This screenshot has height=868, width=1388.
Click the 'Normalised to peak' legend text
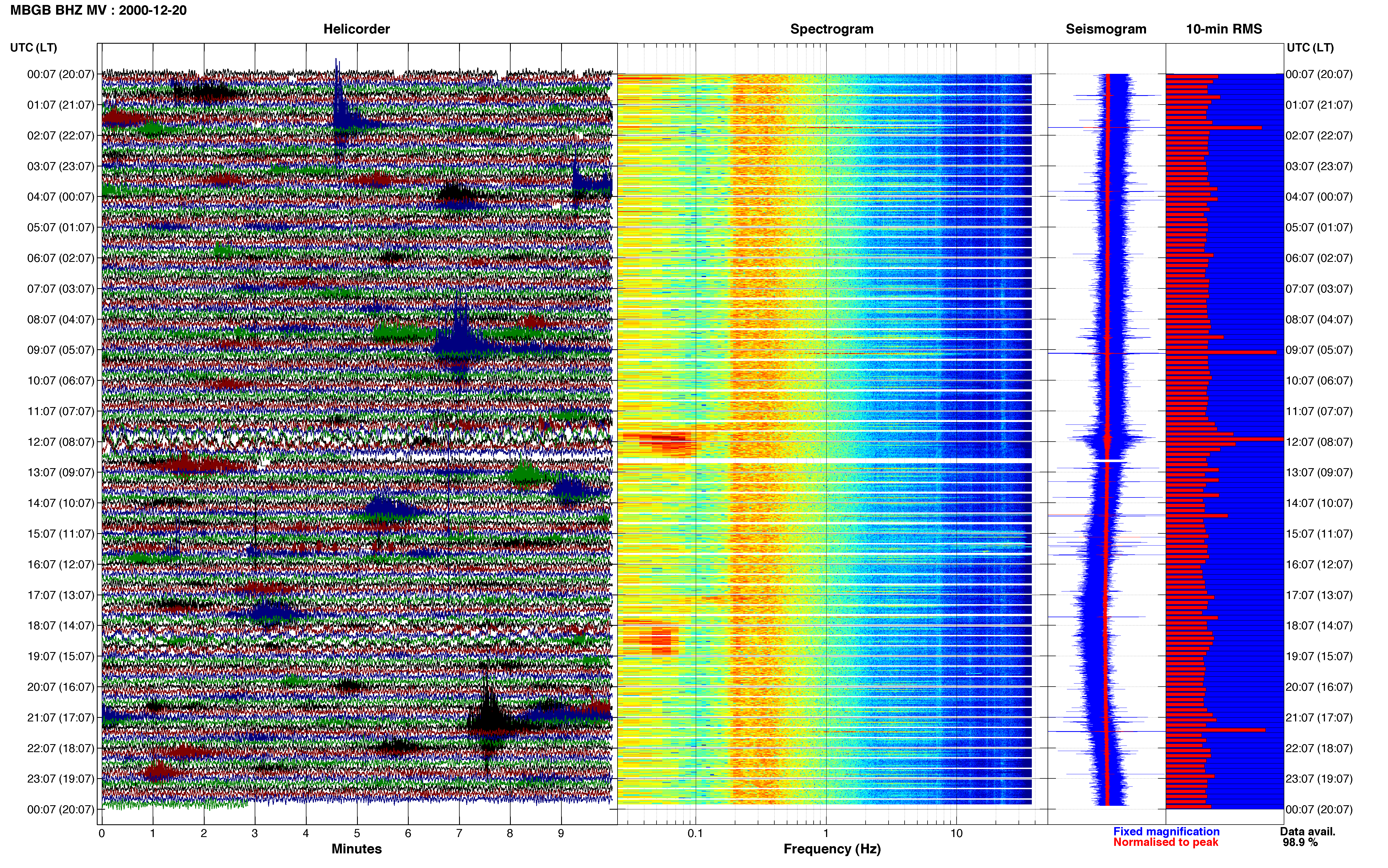point(1165,842)
